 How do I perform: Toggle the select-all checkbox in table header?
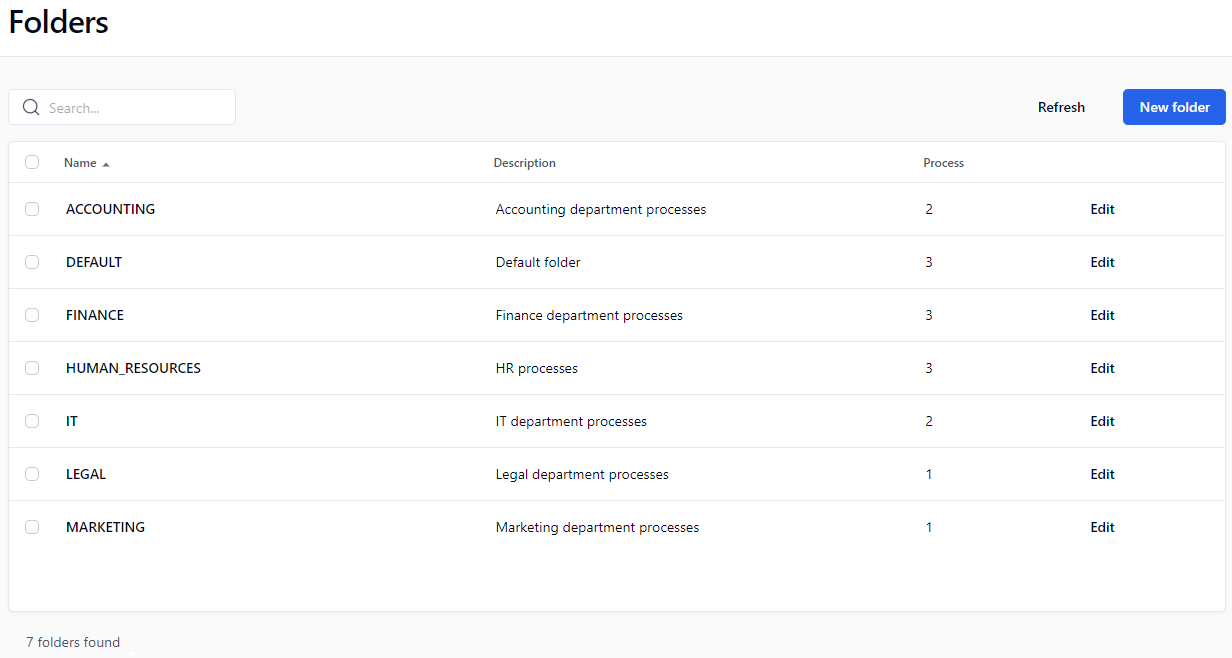(x=31, y=161)
